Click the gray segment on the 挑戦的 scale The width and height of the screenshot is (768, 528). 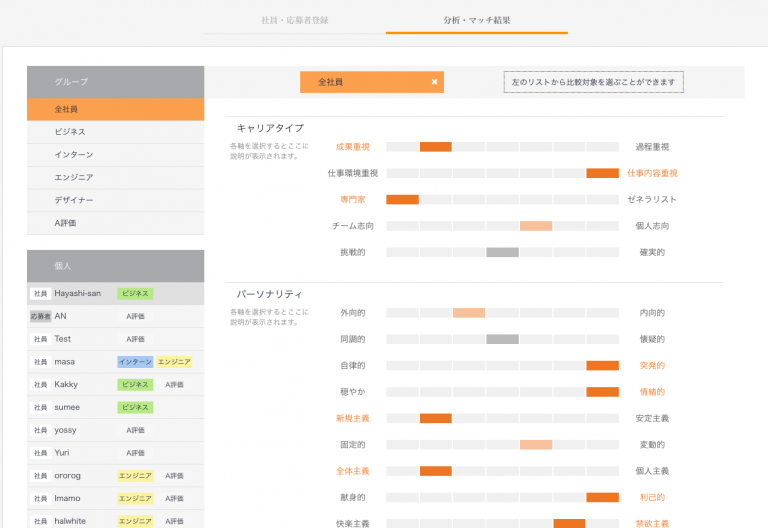point(503,252)
